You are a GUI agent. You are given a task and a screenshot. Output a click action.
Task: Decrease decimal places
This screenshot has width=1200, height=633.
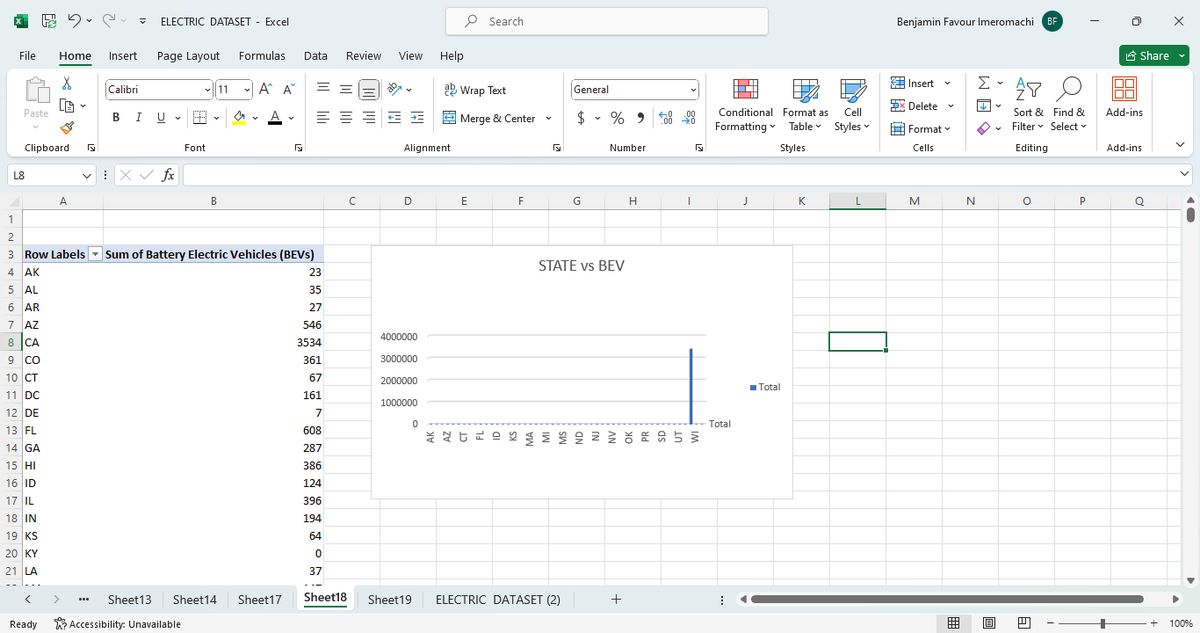(x=688, y=118)
